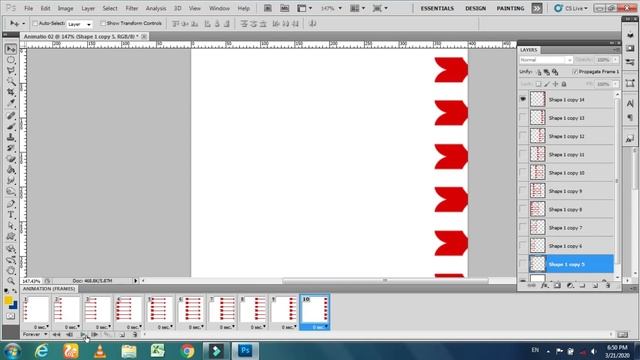Select the Brush tool
The image size is (640, 360).
pos(11,127)
